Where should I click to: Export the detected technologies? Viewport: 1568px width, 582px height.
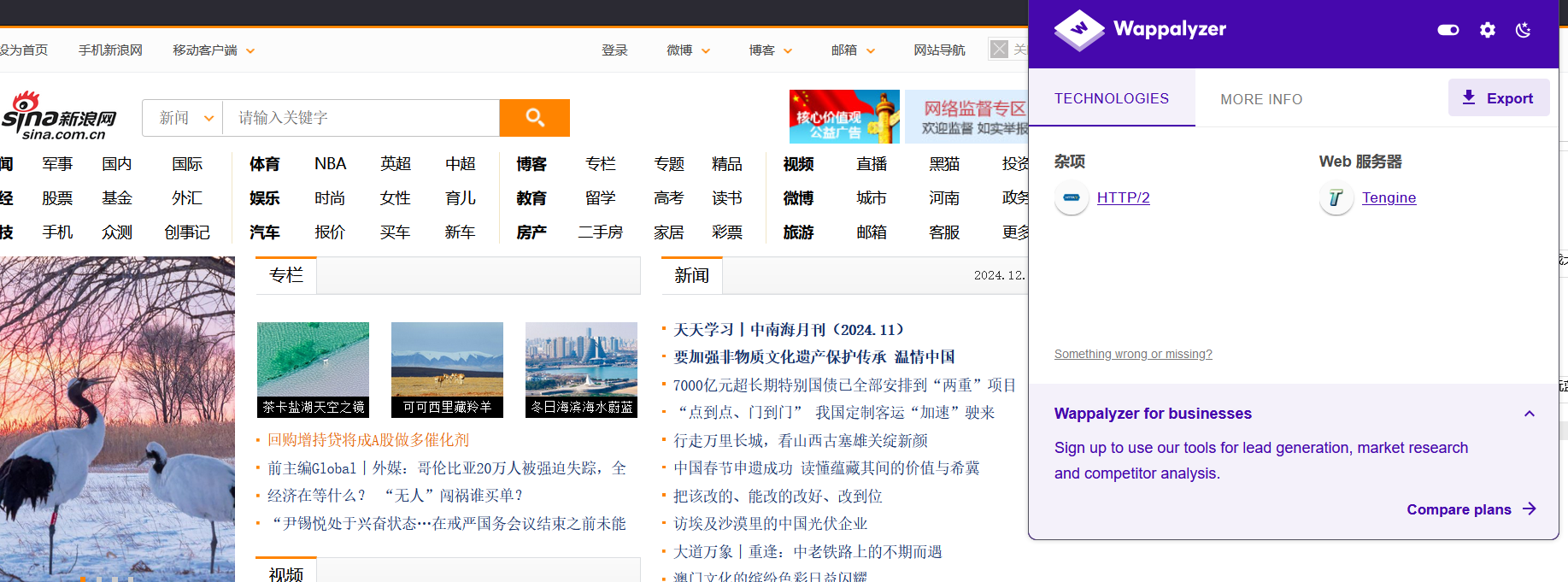coord(1499,97)
